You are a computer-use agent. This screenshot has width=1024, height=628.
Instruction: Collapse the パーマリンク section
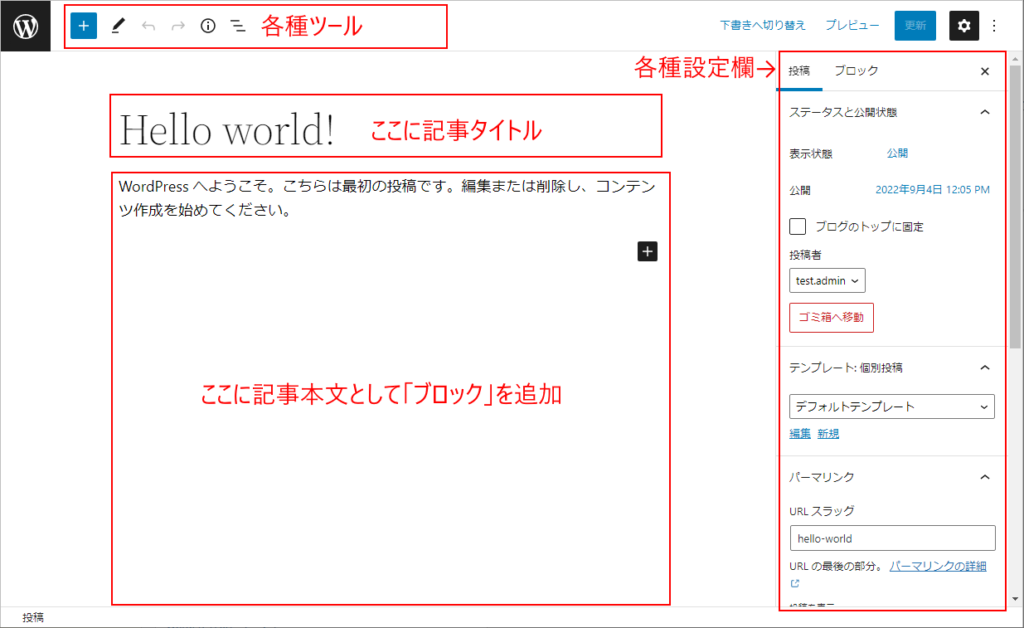pos(984,477)
